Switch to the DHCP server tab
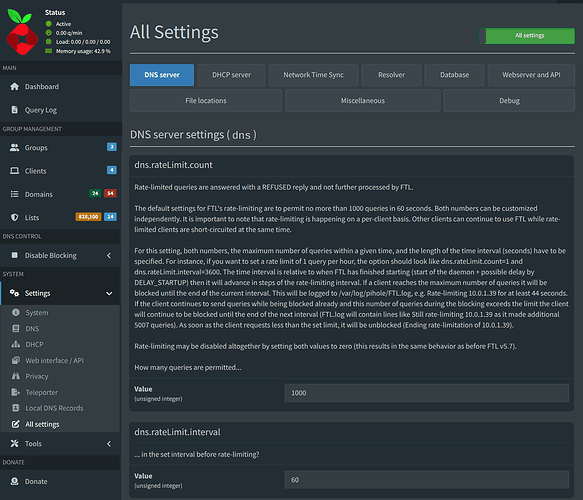583x500 pixels. coord(231,75)
